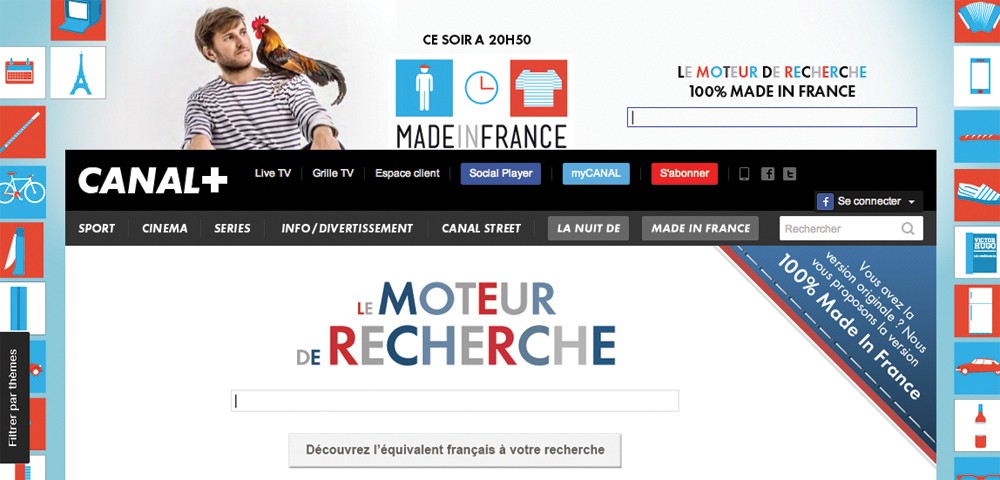Select the calendar tile on left
This screenshot has height=480, width=1000.
pos(23,73)
